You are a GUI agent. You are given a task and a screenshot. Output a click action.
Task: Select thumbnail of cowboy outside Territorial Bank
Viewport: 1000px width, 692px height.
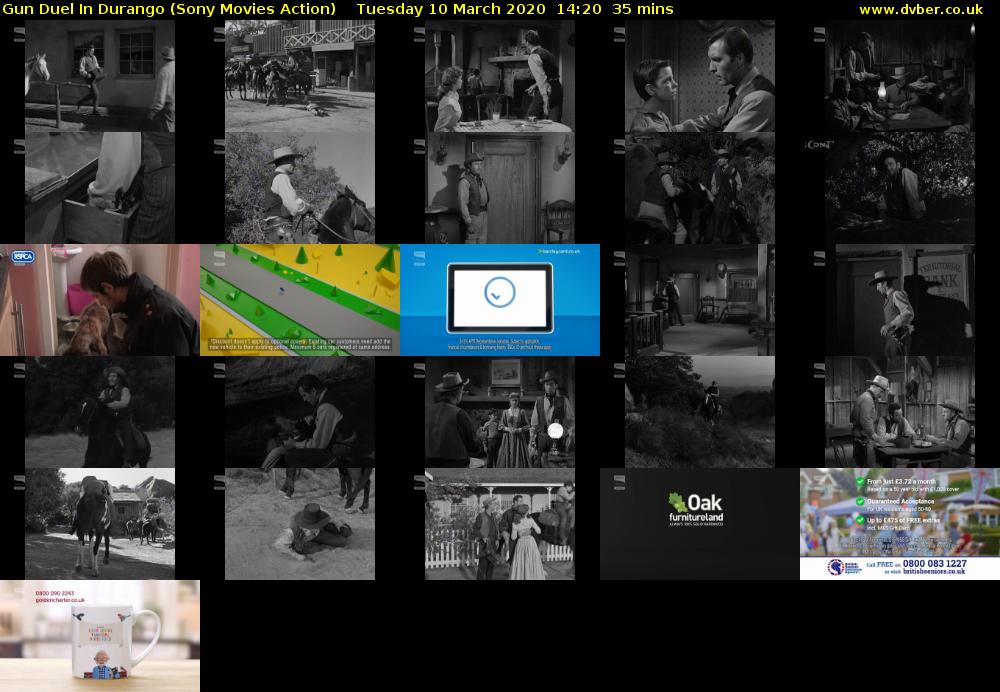900,300
